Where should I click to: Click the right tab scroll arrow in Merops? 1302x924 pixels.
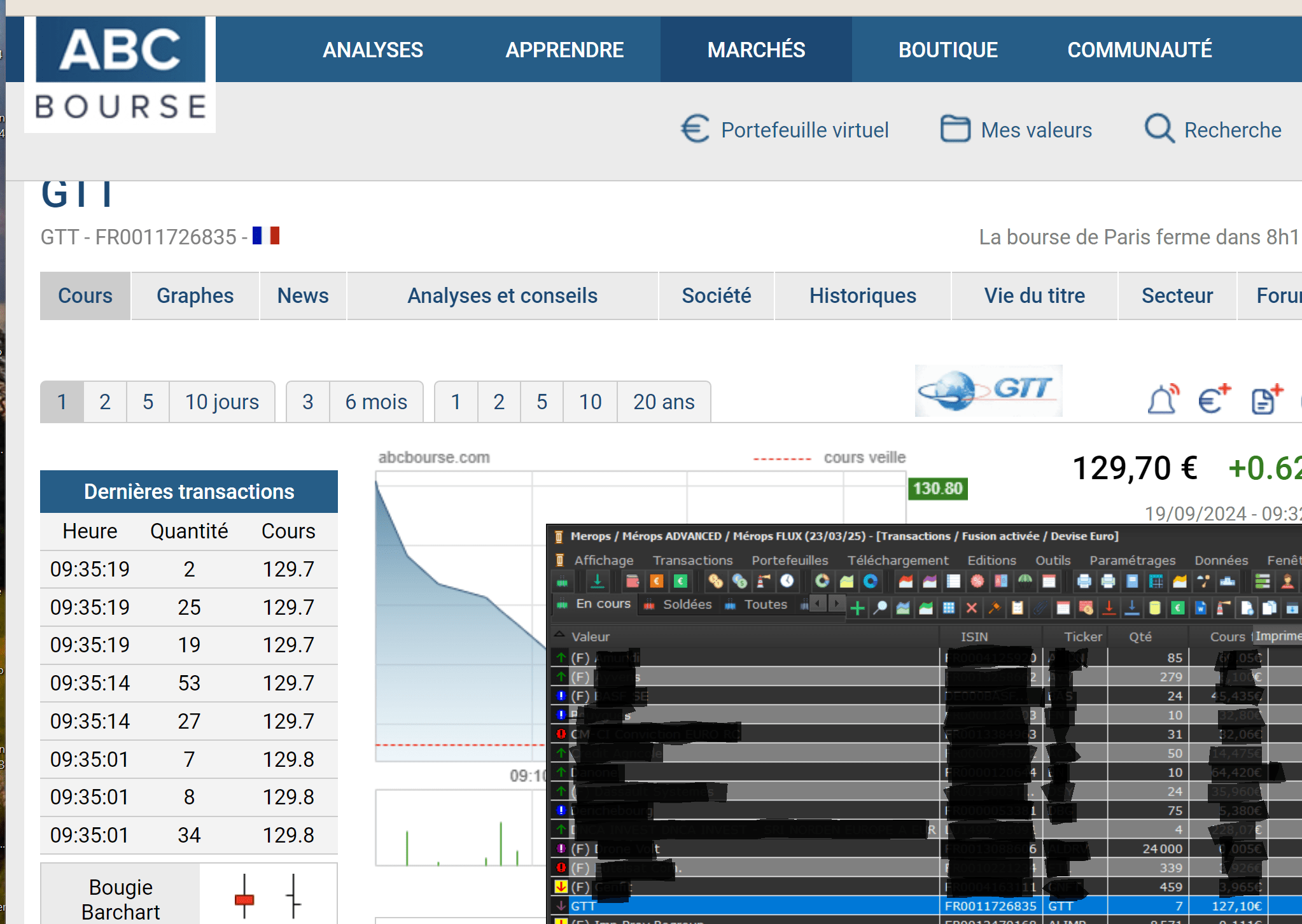coord(837,603)
